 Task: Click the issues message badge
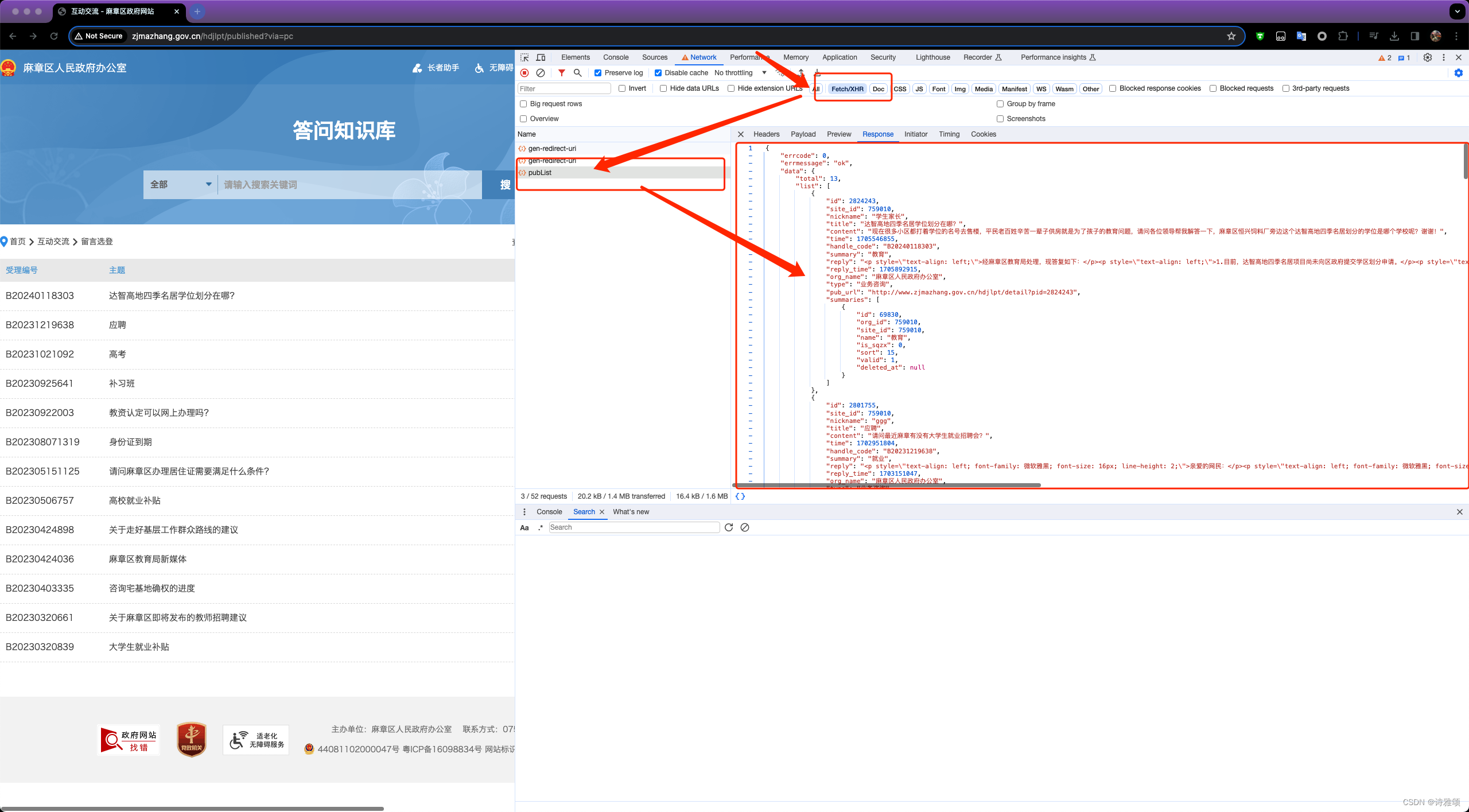pyautogui.click(x=1404, y=58)
